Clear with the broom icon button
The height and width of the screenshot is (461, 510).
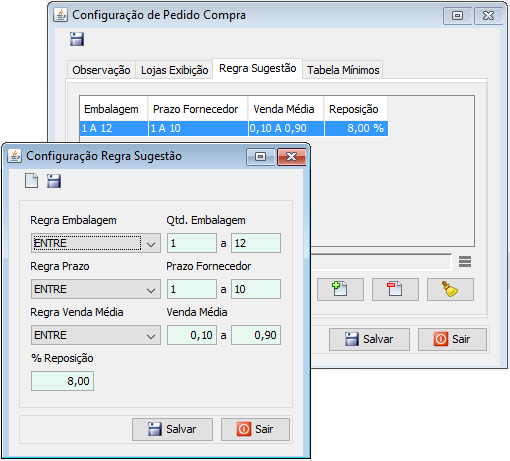[450, 289]
